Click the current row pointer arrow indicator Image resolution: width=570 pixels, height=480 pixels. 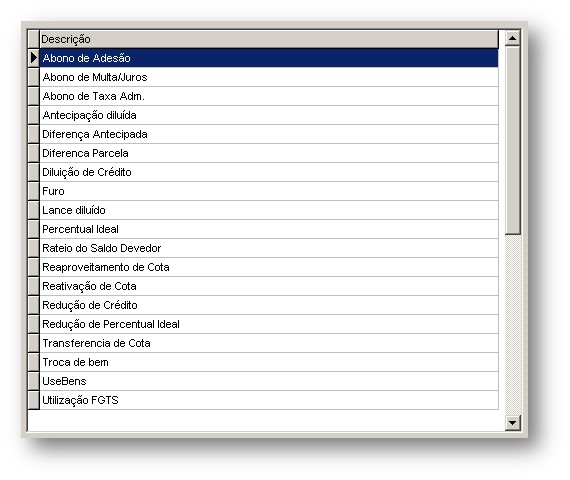click(x=33, y=58)
